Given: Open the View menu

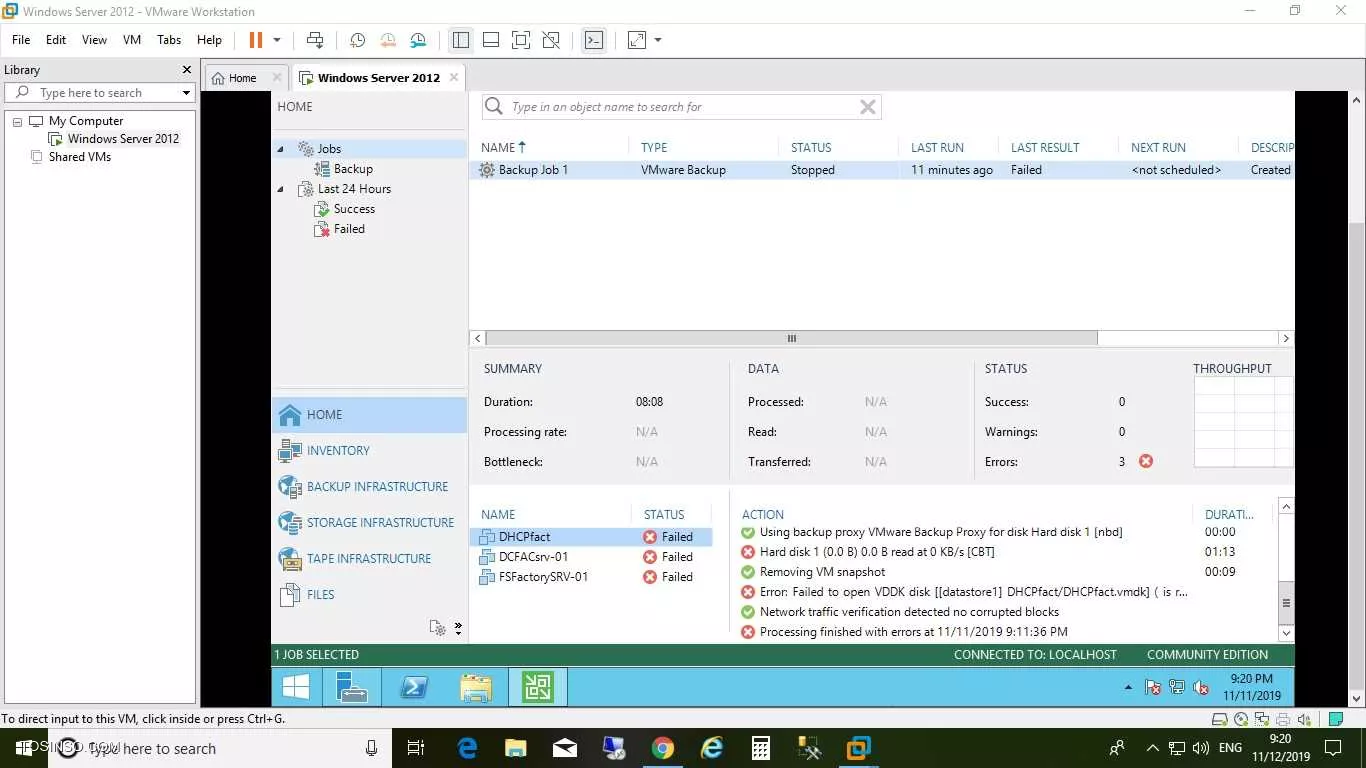Looking at the screenshot, I should pos(94,40).
